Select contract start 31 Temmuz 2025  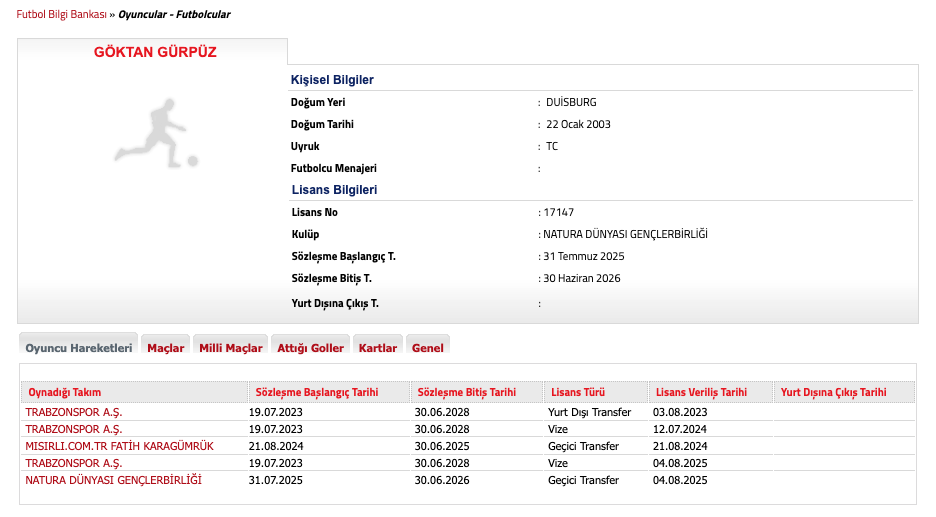coord(584,256)
